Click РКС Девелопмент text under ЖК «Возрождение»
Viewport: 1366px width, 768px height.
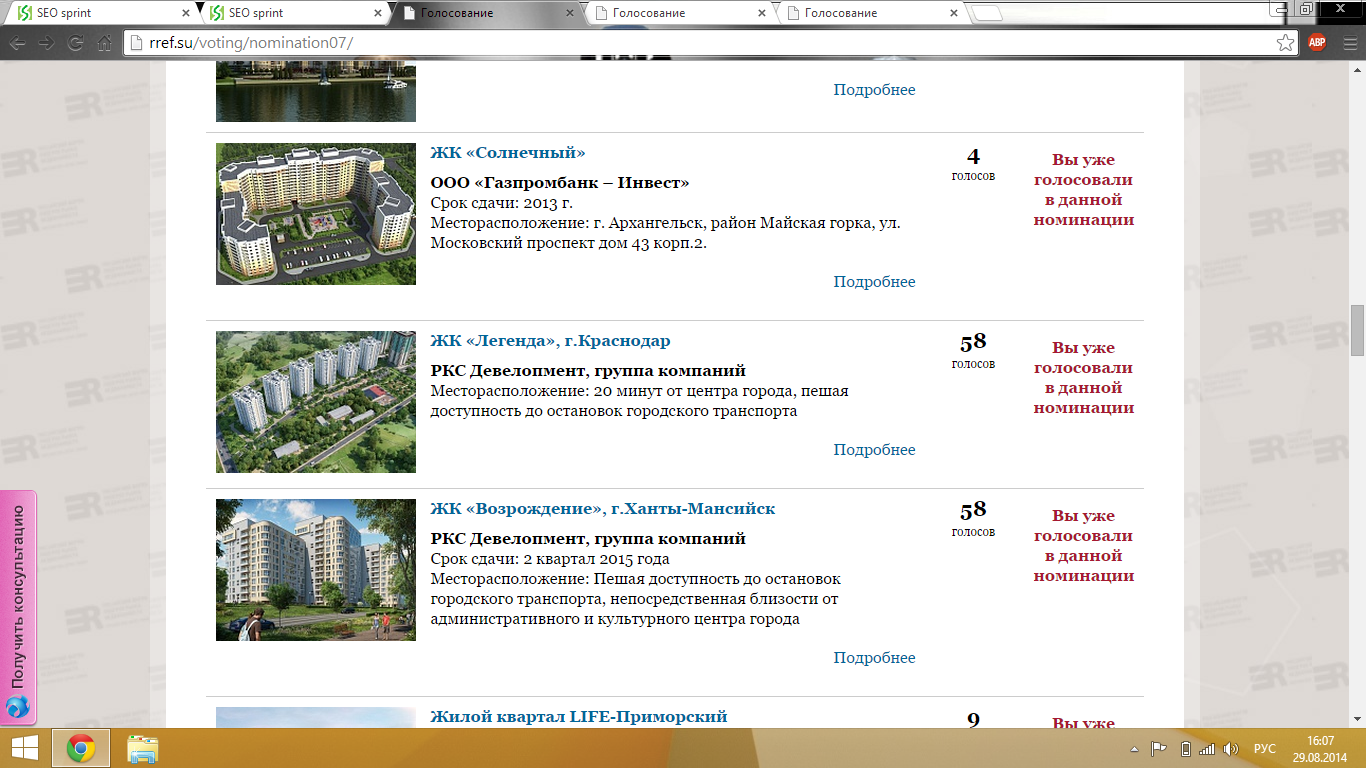coord(588,539)
